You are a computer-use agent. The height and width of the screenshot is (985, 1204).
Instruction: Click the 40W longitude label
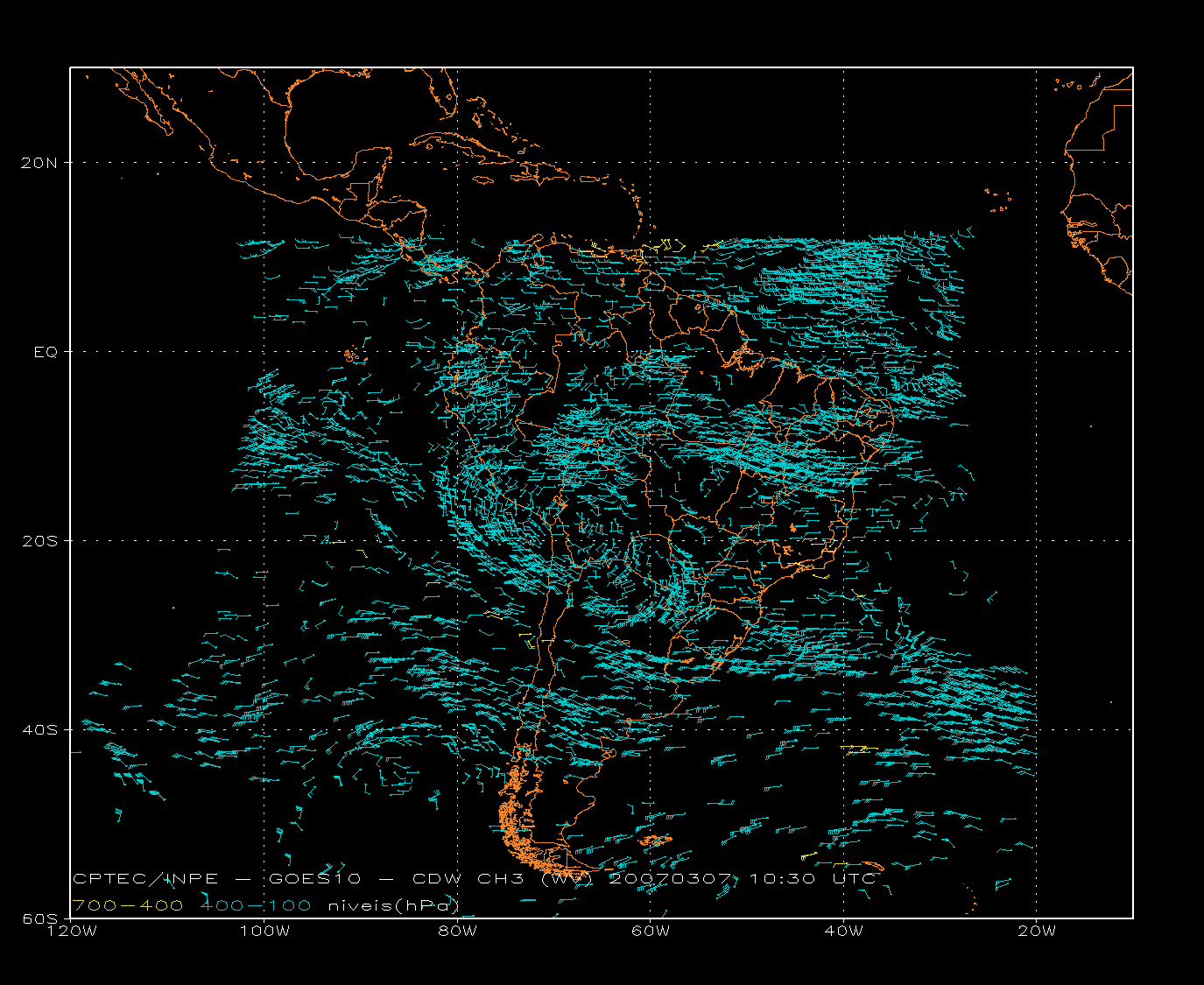[843, 931]
